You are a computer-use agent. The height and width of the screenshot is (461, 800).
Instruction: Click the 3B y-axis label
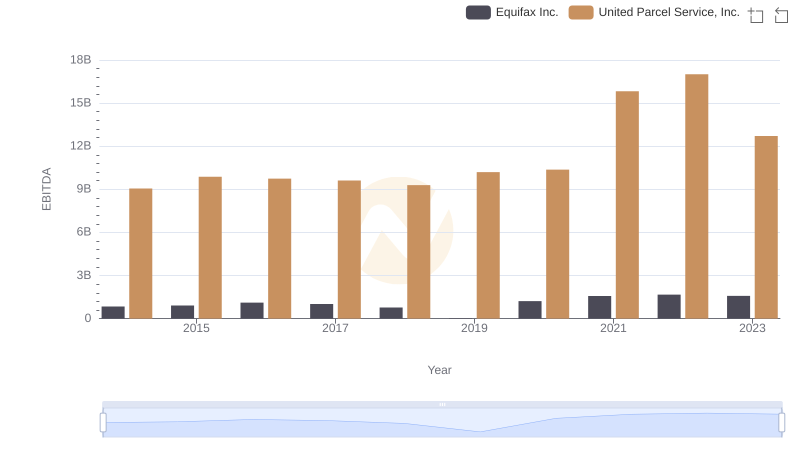[x=84, y=275]
